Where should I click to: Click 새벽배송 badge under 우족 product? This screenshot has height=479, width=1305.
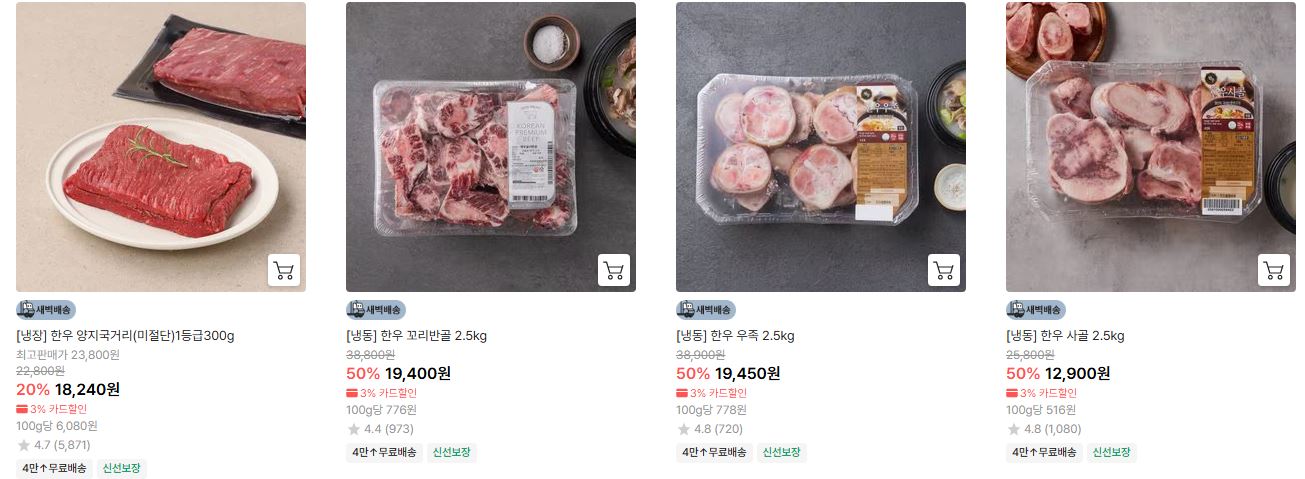(x=706, y=310)
